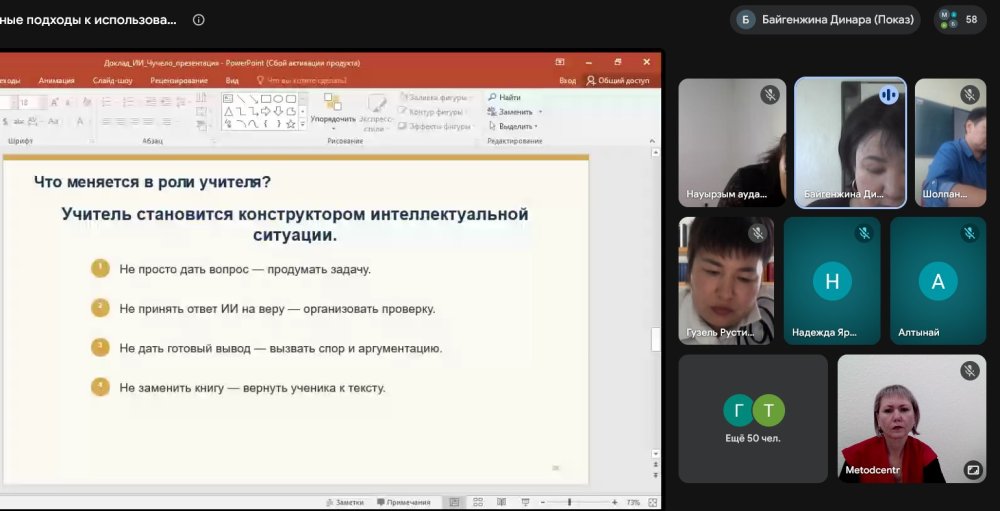Open Эффекты фигуры shape effects dropdown
This screenshot has width=1000, height=511.
click(x=436, y=126)
